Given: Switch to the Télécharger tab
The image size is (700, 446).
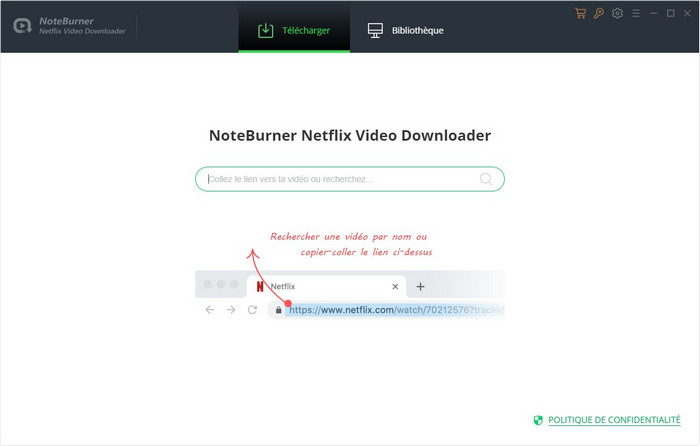Looking at the screenshot, I should tap(294, 29).
